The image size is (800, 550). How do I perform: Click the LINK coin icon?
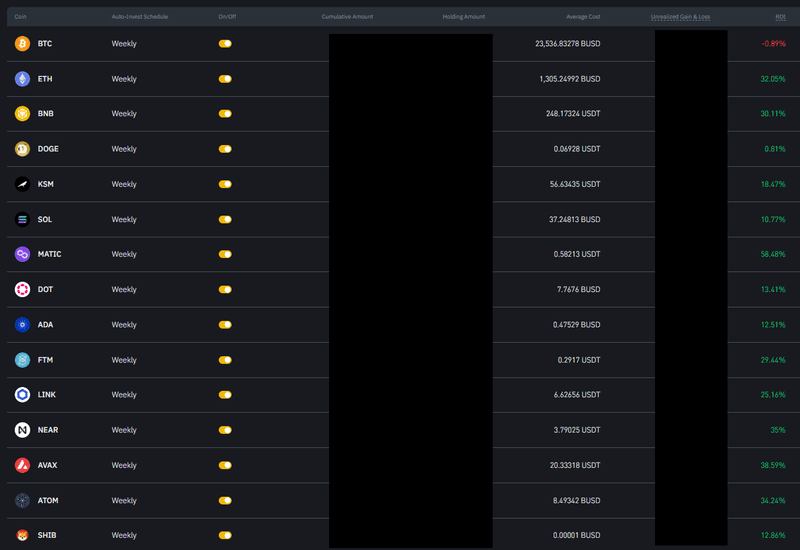(x=22, y=394)
